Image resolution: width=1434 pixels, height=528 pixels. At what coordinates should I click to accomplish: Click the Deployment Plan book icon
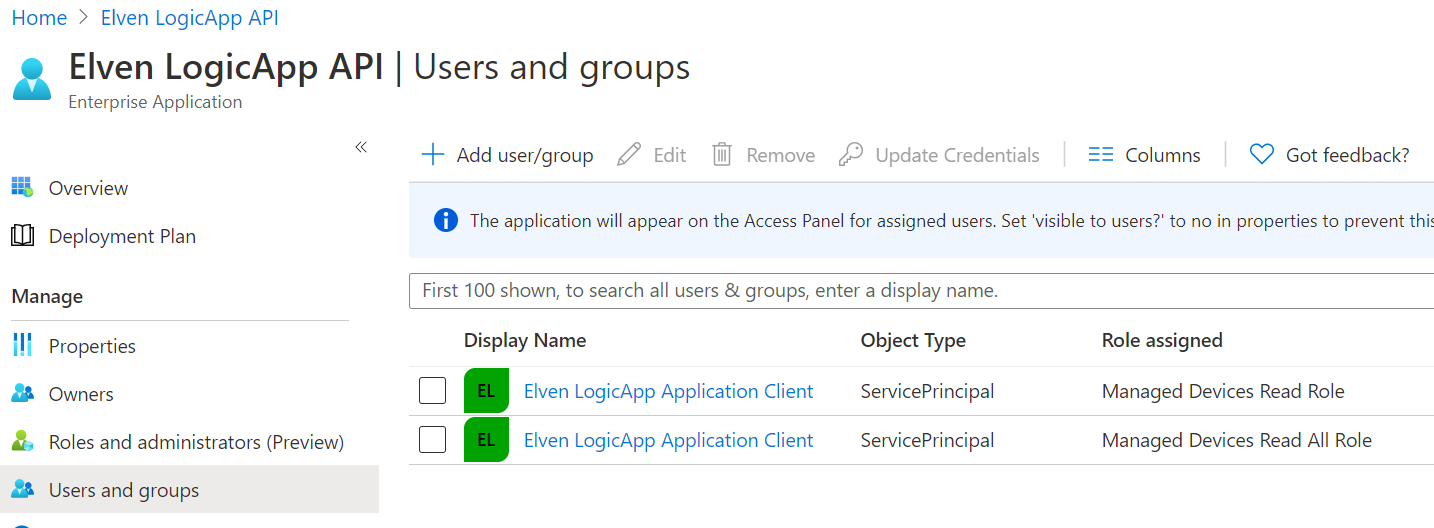(22, 236)
